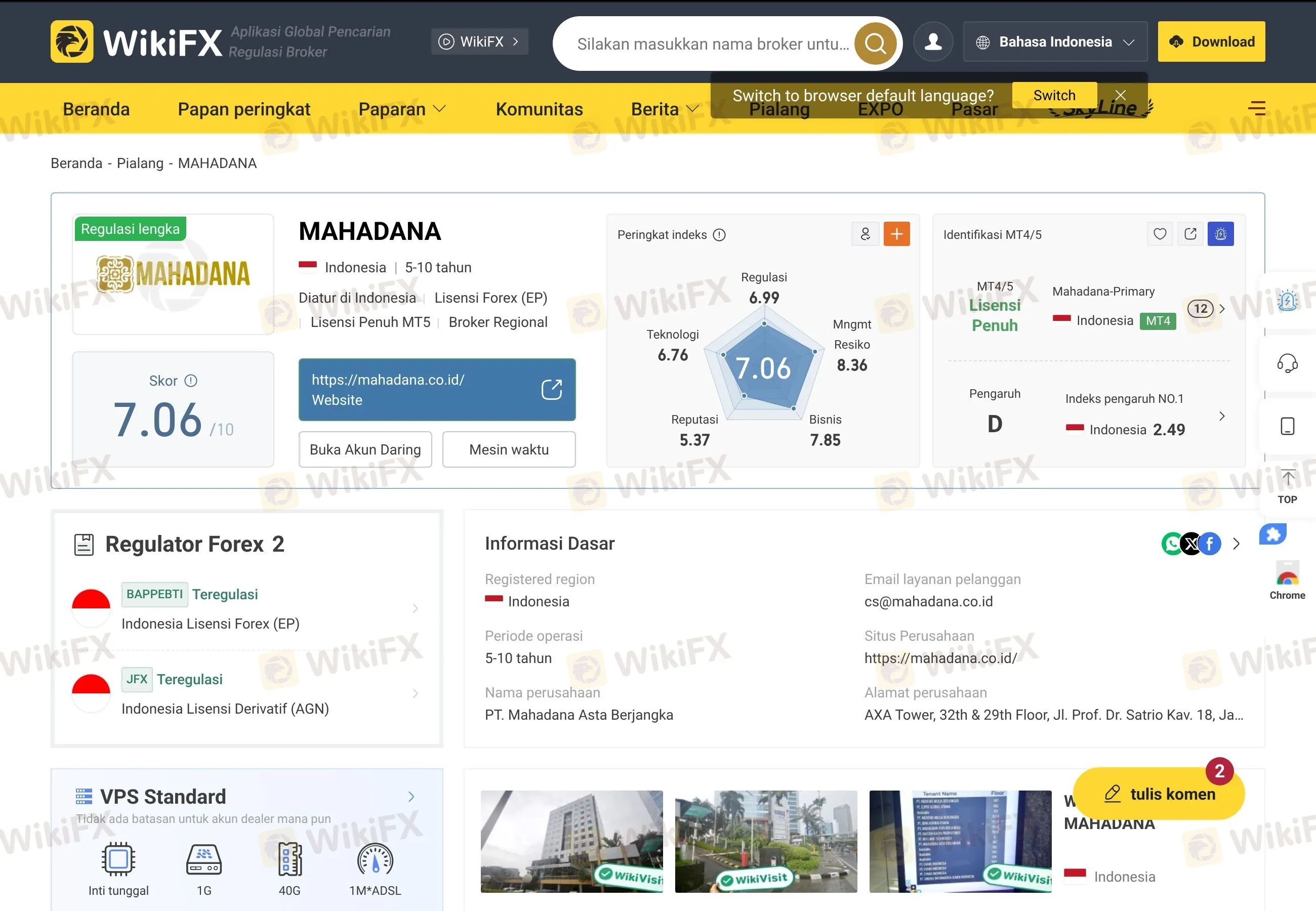This screenshot has width=1316, height=911.
Task: Click the mobile phone icon in sidebar
Action: (x=1288, y=426)
